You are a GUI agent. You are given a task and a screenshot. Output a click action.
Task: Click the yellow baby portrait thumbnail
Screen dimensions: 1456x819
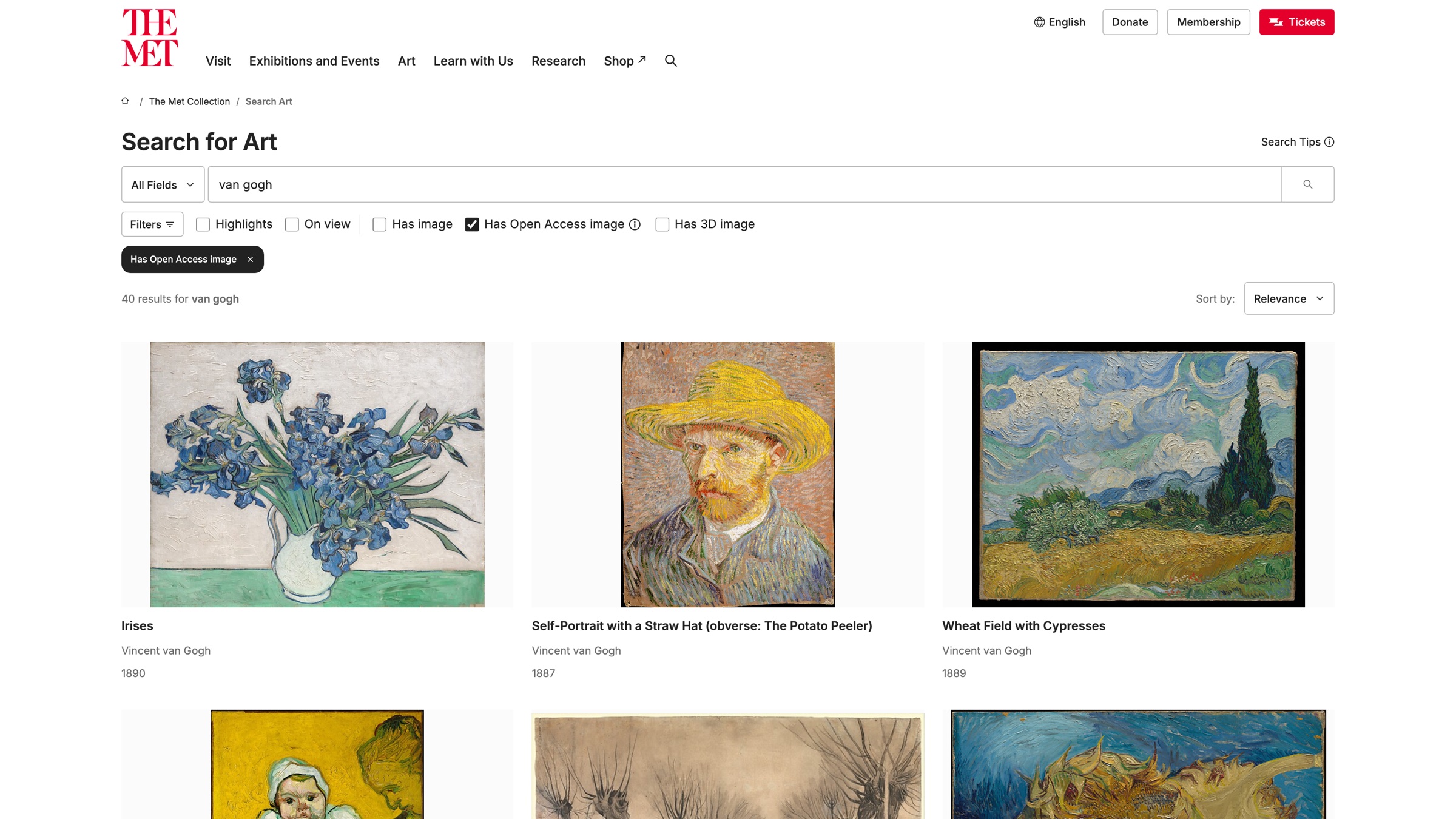click(x=317, y=764)
